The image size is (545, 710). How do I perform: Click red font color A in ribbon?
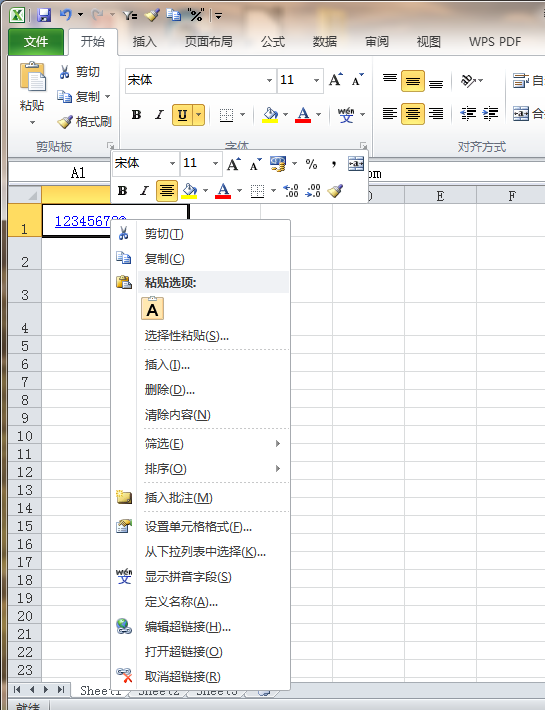pyautogui.click(x=303, y=115)
